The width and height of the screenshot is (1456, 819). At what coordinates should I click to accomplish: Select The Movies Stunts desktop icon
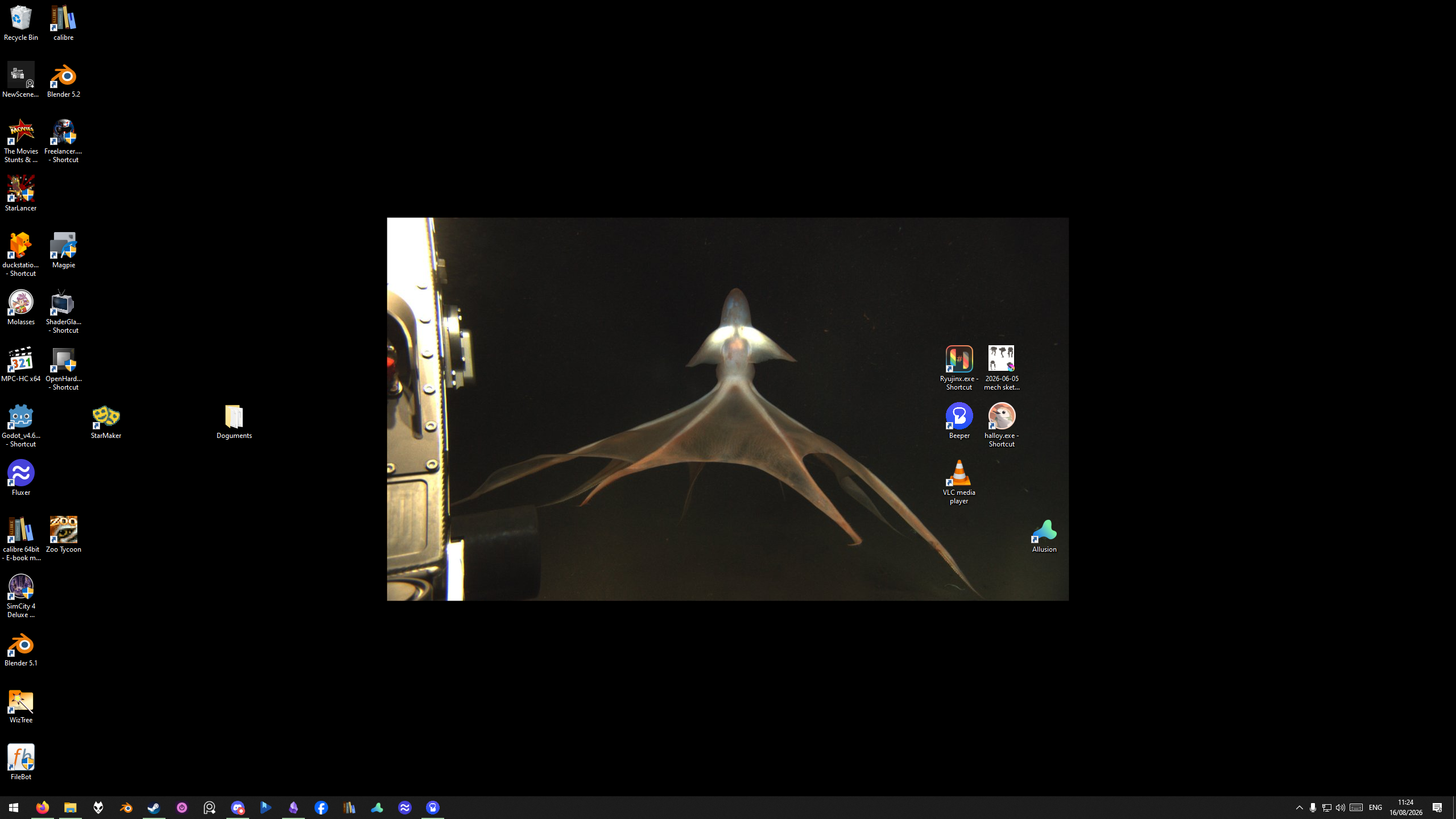click(x=21, y=141)
